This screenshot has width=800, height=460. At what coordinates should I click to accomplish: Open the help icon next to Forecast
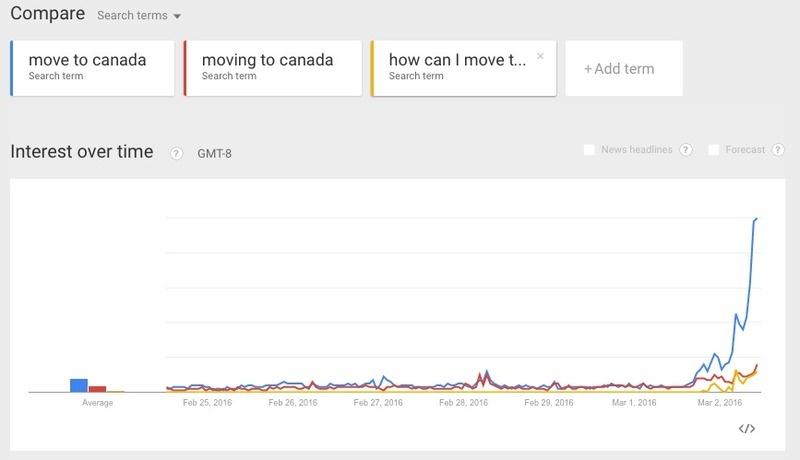[x=777, y=150]
